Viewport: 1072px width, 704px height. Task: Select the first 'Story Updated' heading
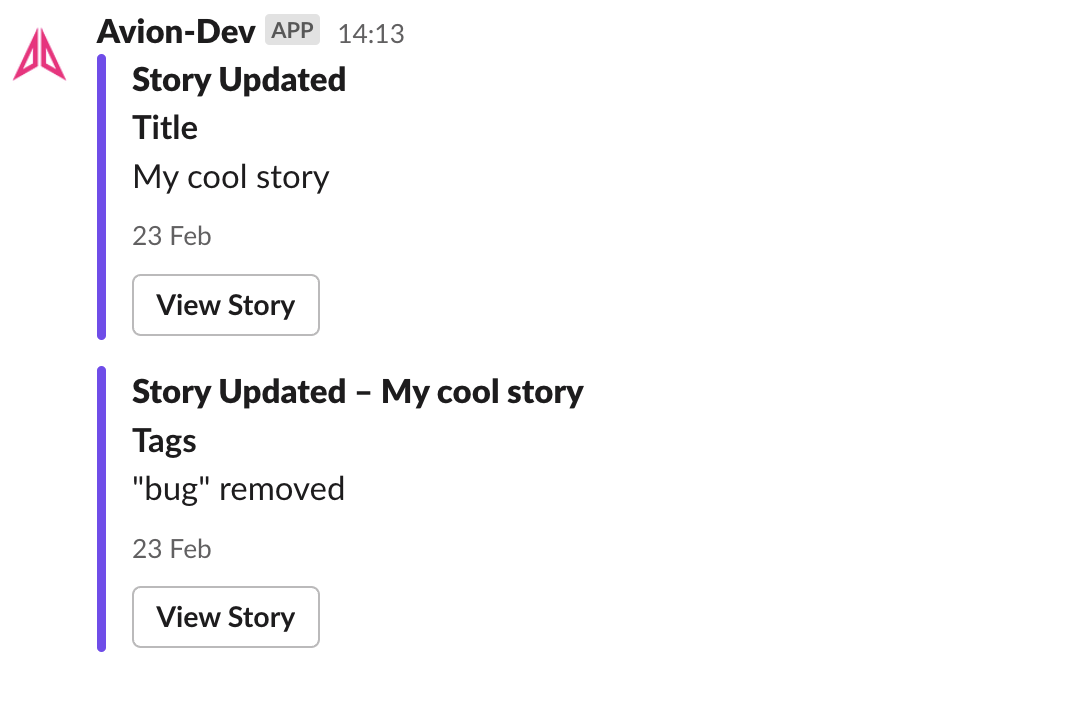click(x=239, y=80)
